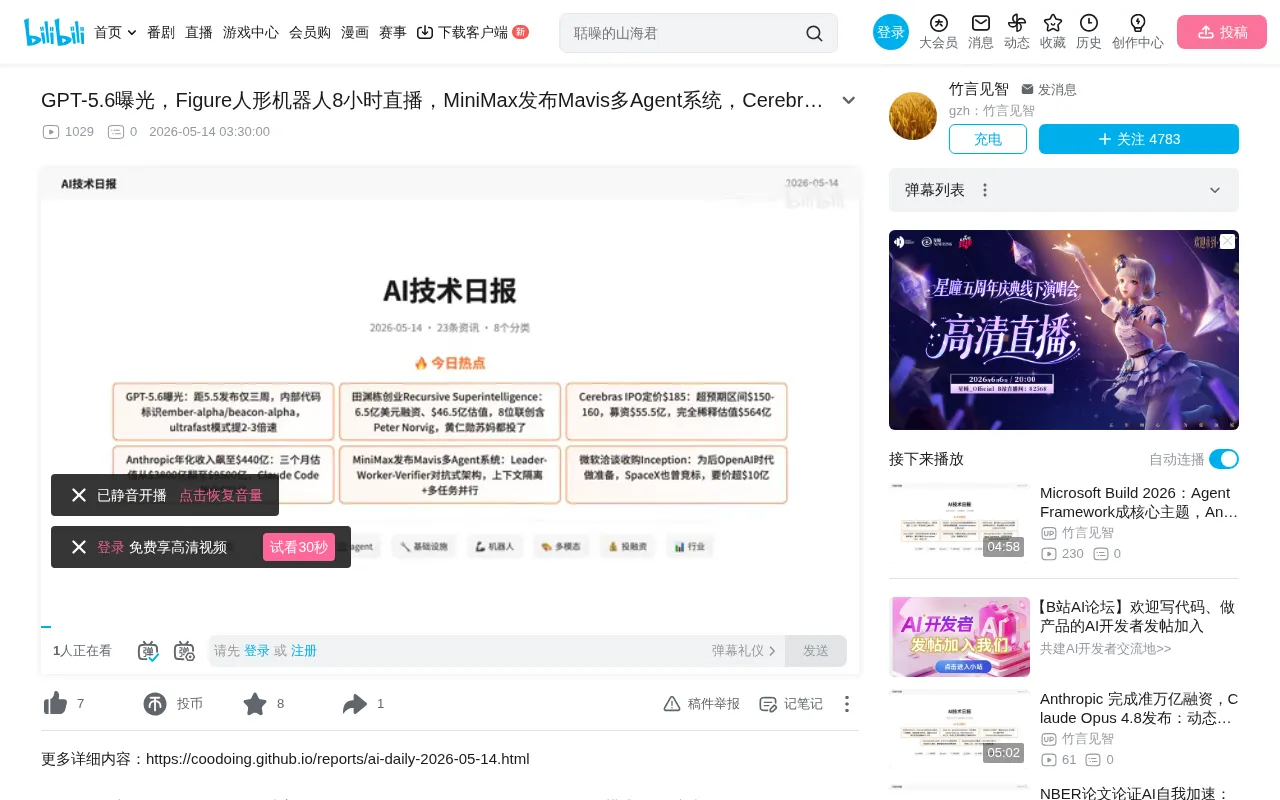Close the muted autoplay notice
This screenshot has height=800, width=1280.
(x=79, y=495)
